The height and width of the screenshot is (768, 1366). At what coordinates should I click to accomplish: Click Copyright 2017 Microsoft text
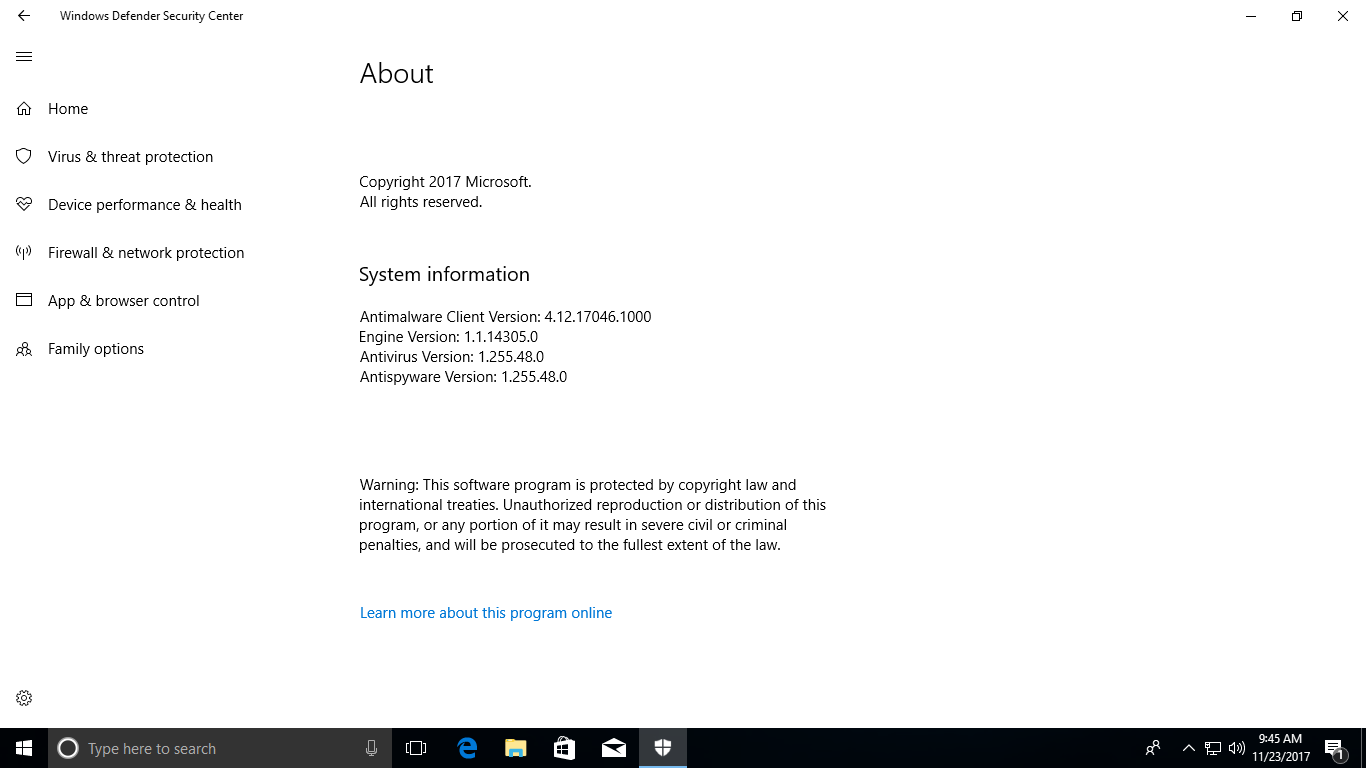tap(445, 182)
